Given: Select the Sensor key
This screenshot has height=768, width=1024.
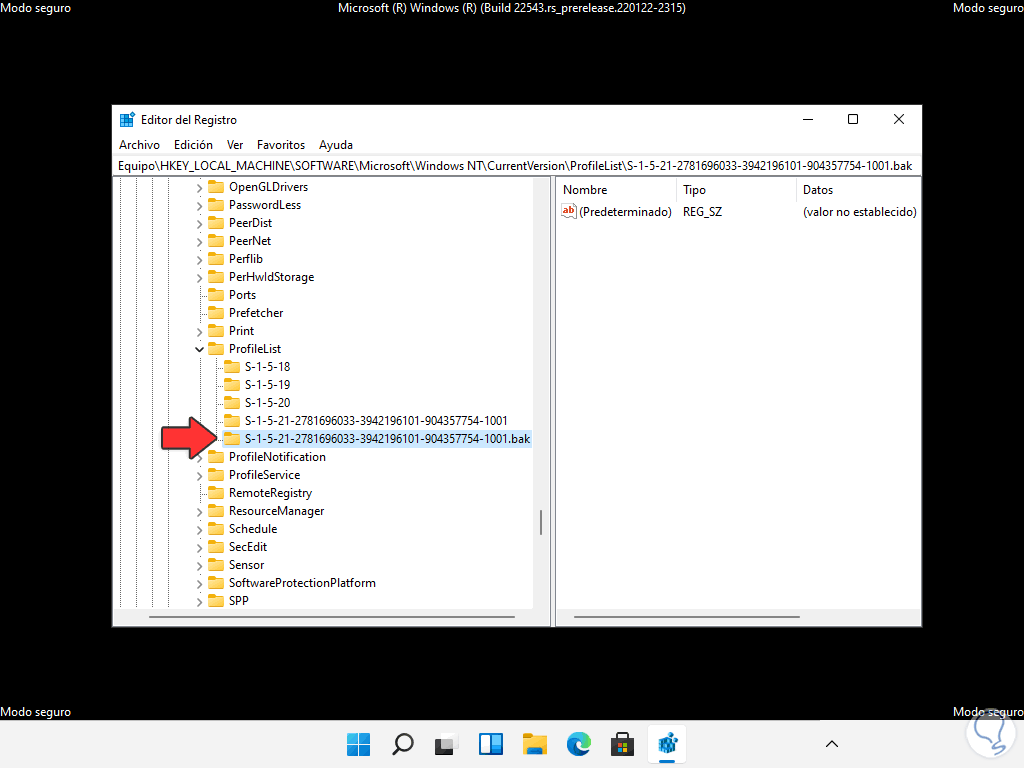Looking at the screenshot, I should [x=246, y=565].
